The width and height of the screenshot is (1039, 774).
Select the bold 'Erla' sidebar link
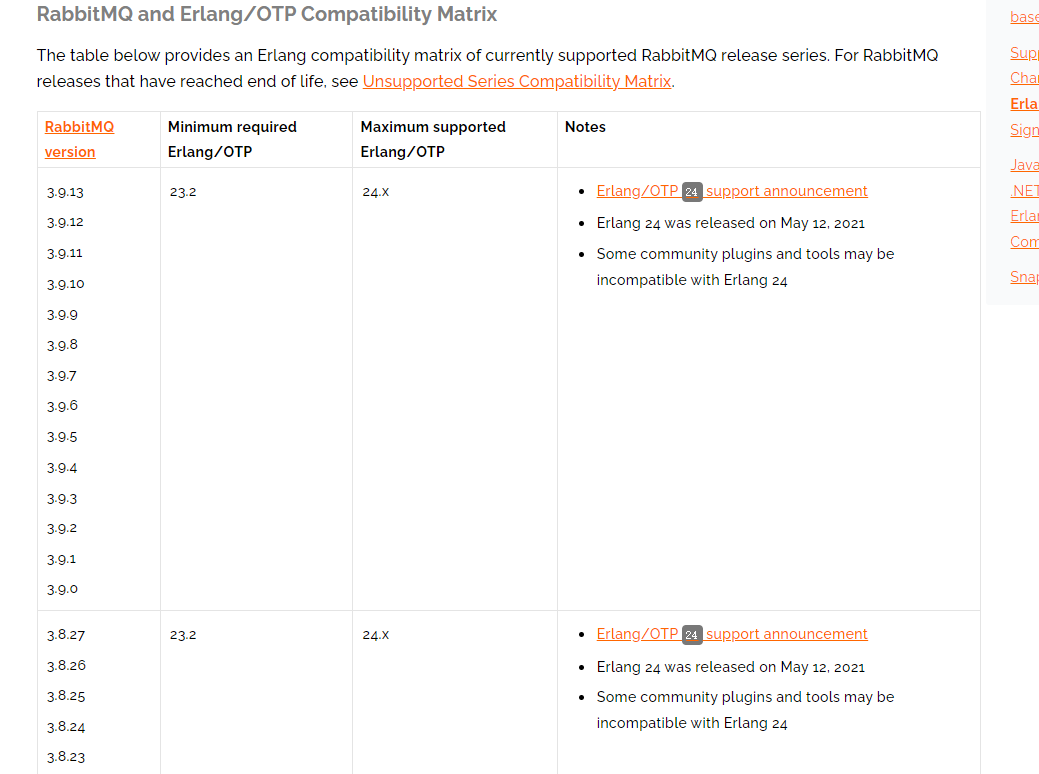pyautogui.click(x=1024, y=104)
